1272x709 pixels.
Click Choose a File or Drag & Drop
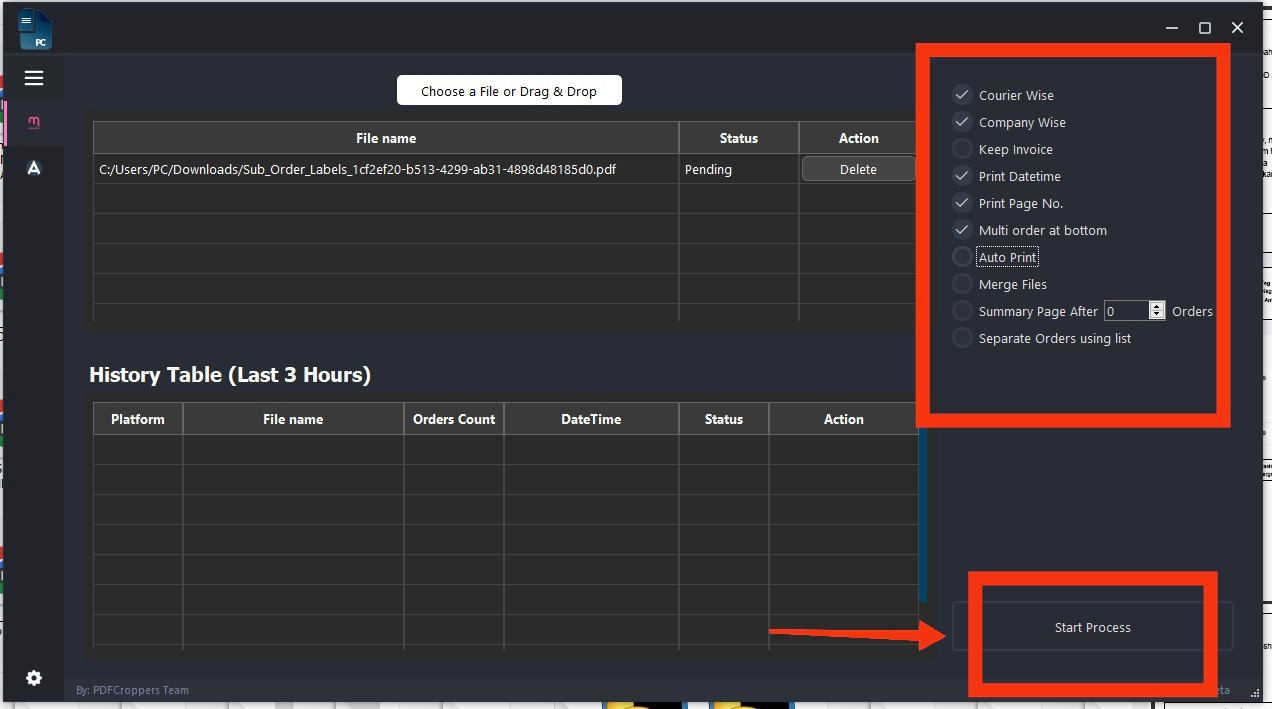[x=509, y=91]
